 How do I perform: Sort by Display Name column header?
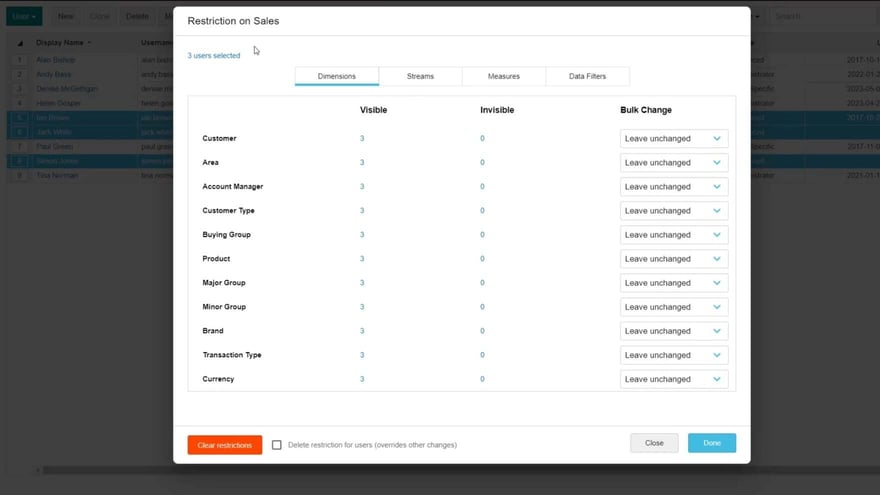60,43
